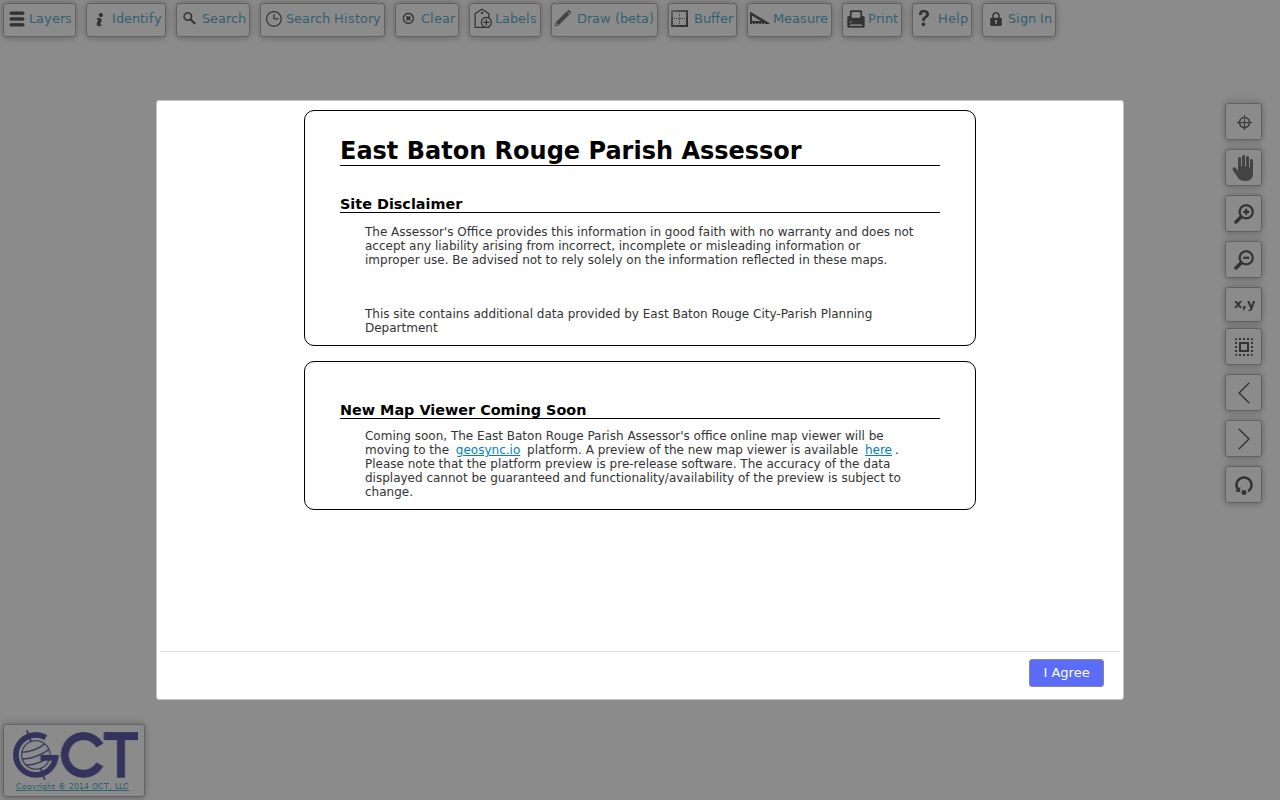This screenshot has width=1280, height=800.
Task: Select the zoom in magnifier
Action: pyautogui.click(x=1244, y=213)
